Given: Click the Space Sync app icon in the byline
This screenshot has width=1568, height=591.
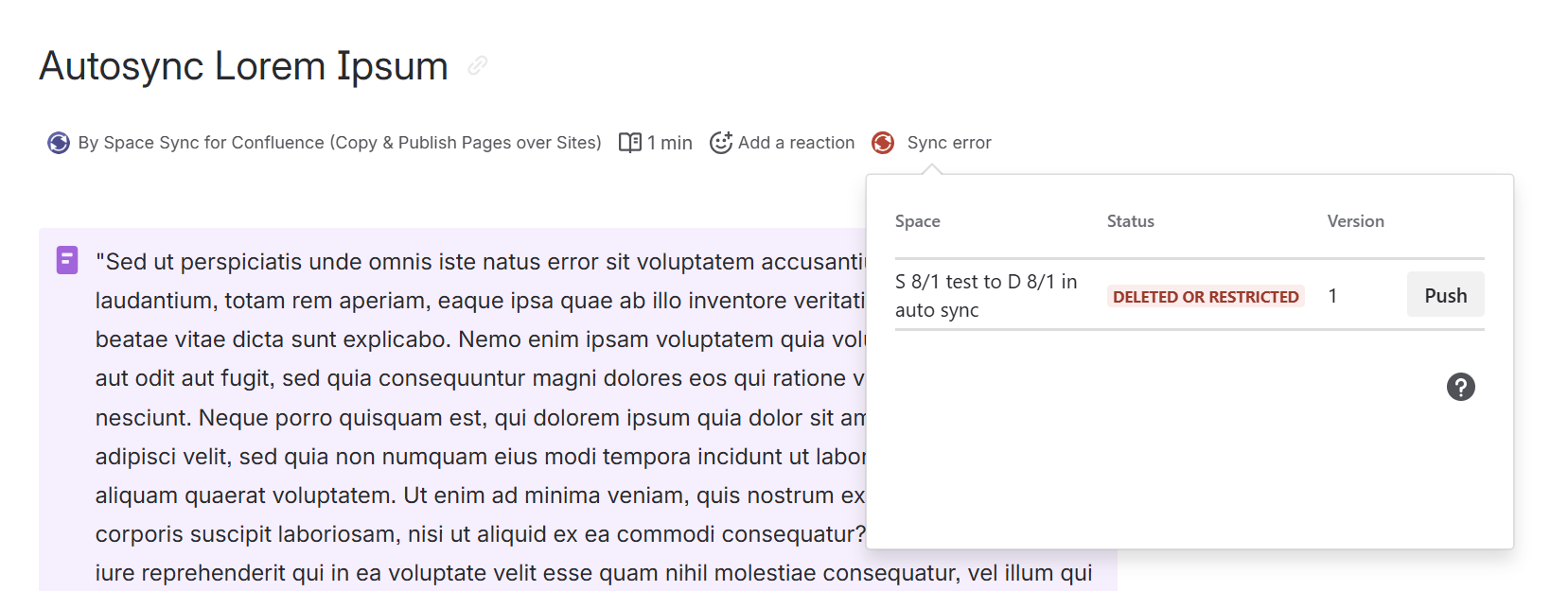Looking at the screenshot, I should coord(59,143).
